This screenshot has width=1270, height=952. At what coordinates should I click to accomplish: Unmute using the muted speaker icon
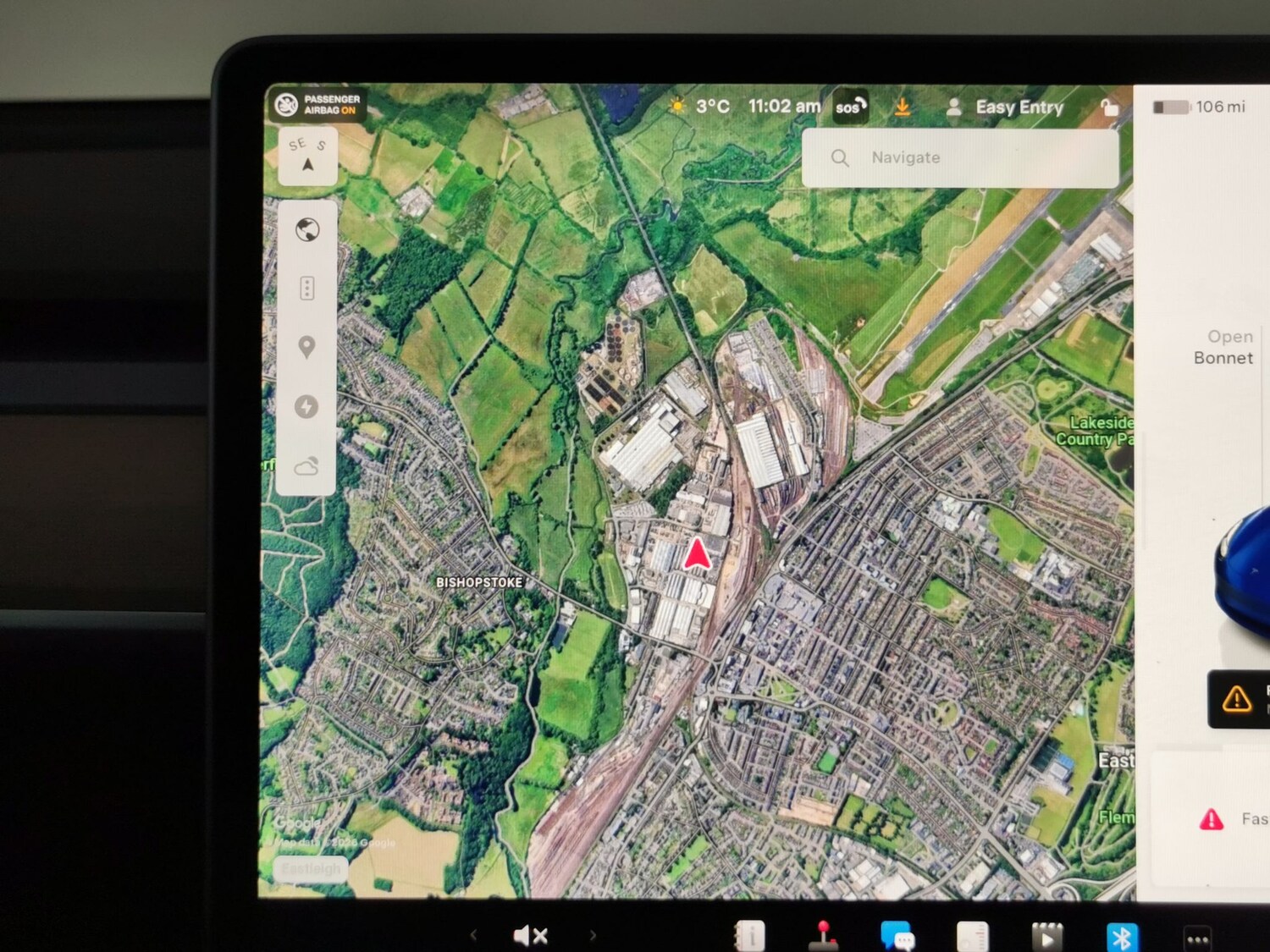coord(531,935)
